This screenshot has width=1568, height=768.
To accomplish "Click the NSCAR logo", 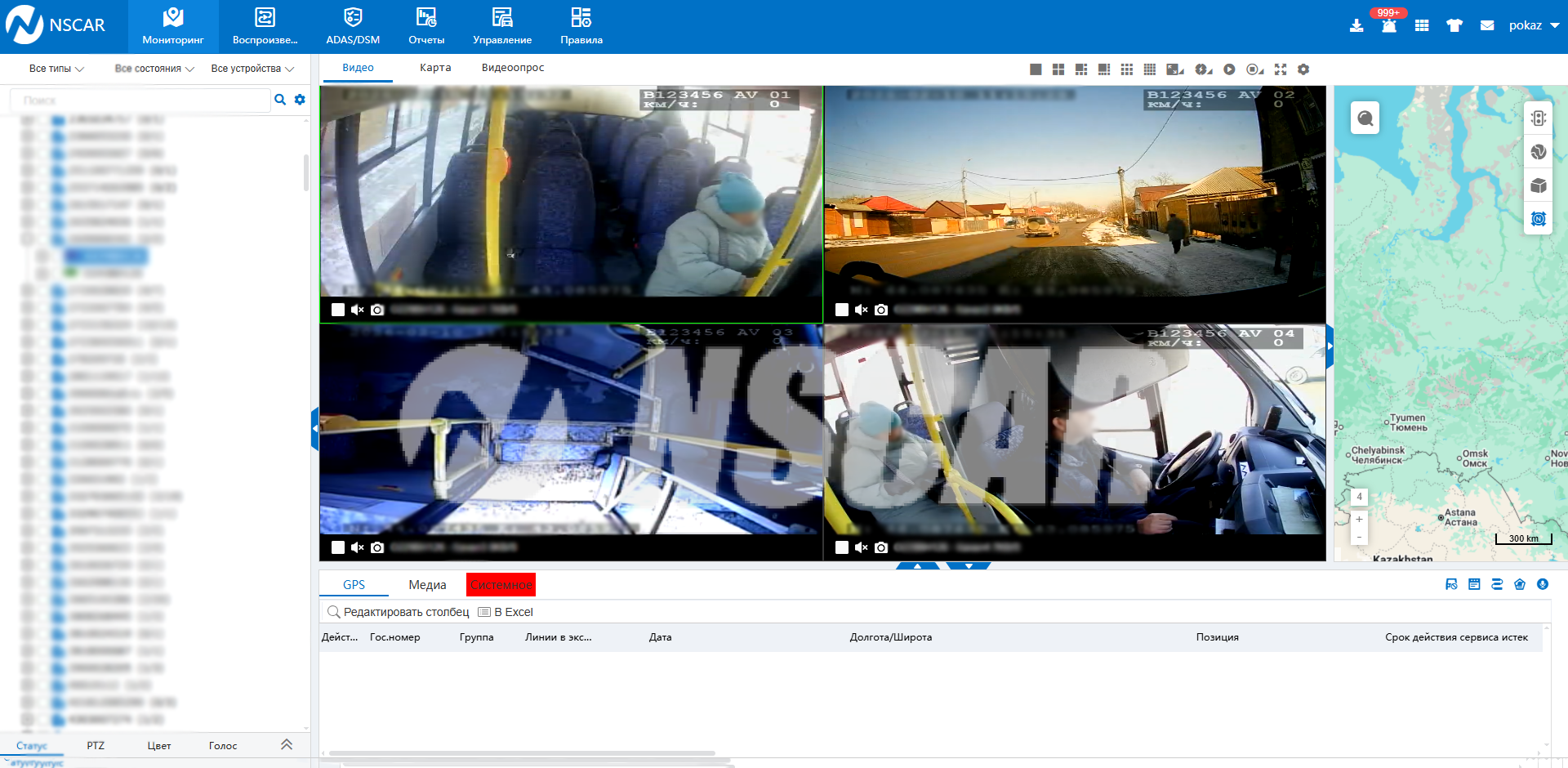I will pyautogui.click(x=56, y=25).
